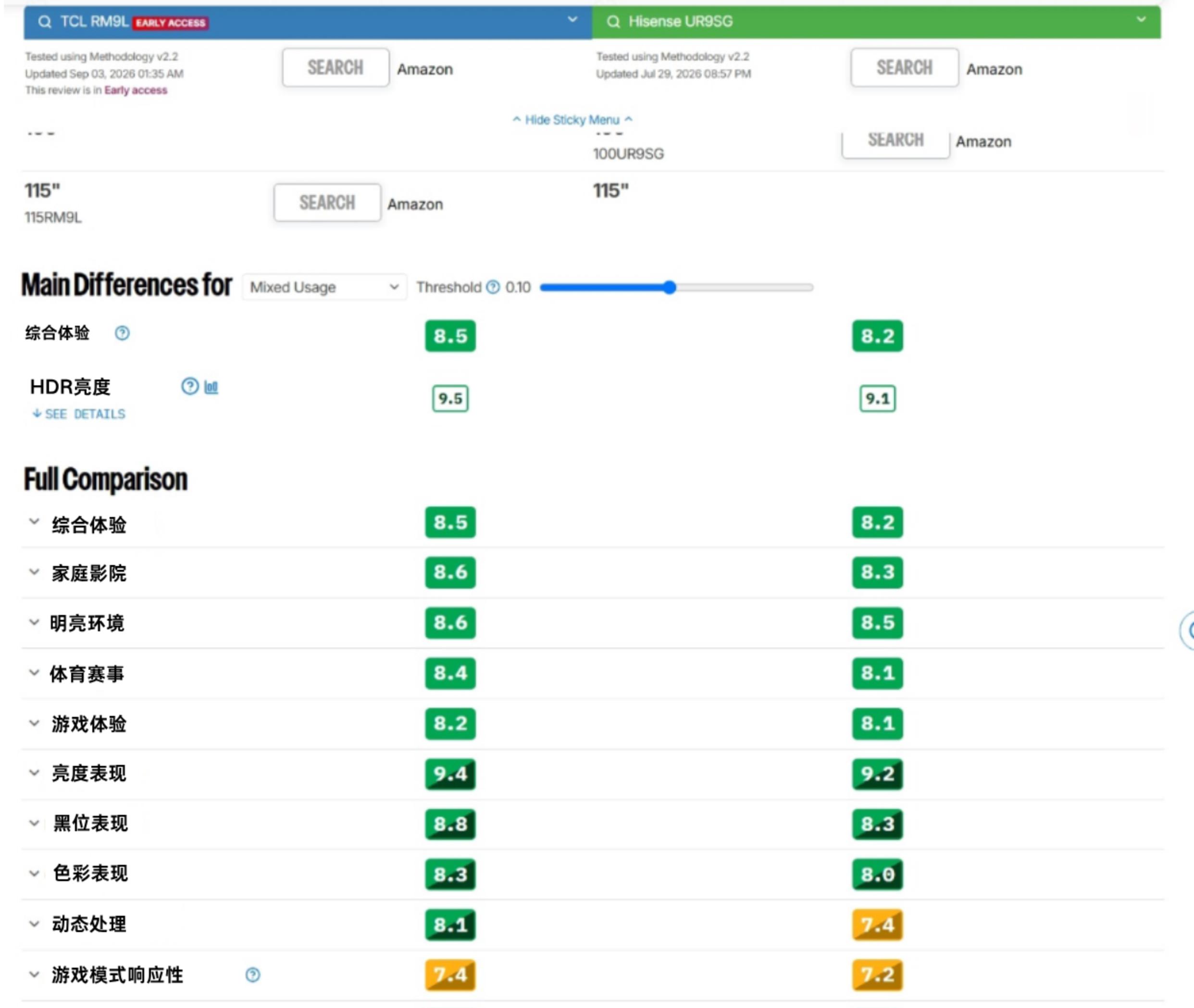Open help for 综合体验 in Main Differences
Viewport: 1194px width, 1008px height.
122,333
